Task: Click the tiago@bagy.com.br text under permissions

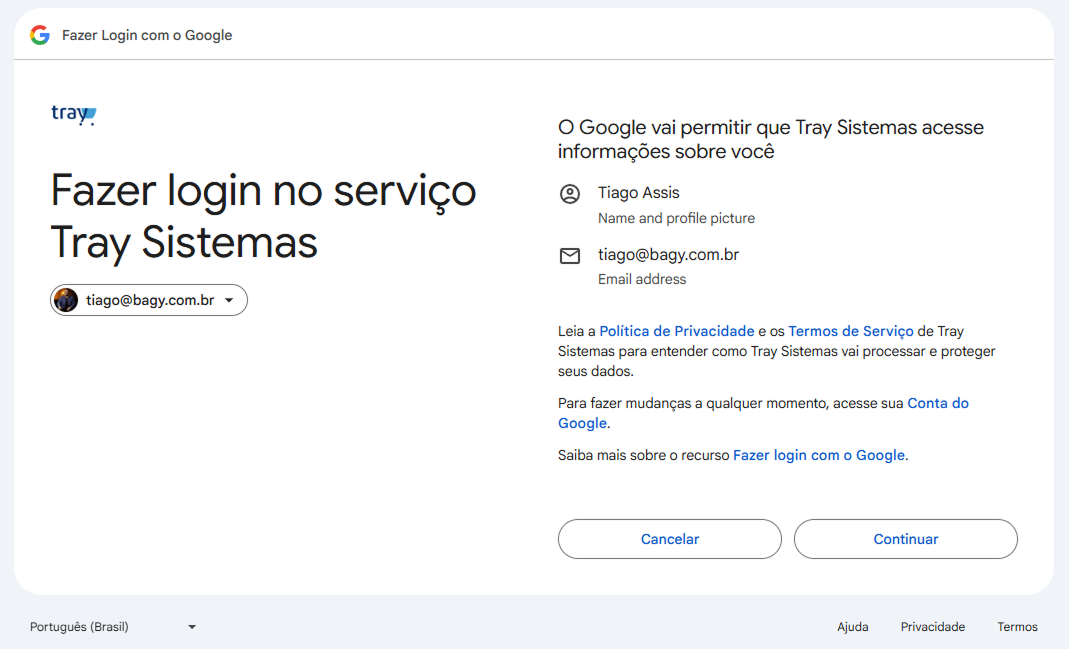Action: click(x=668, y=255)
